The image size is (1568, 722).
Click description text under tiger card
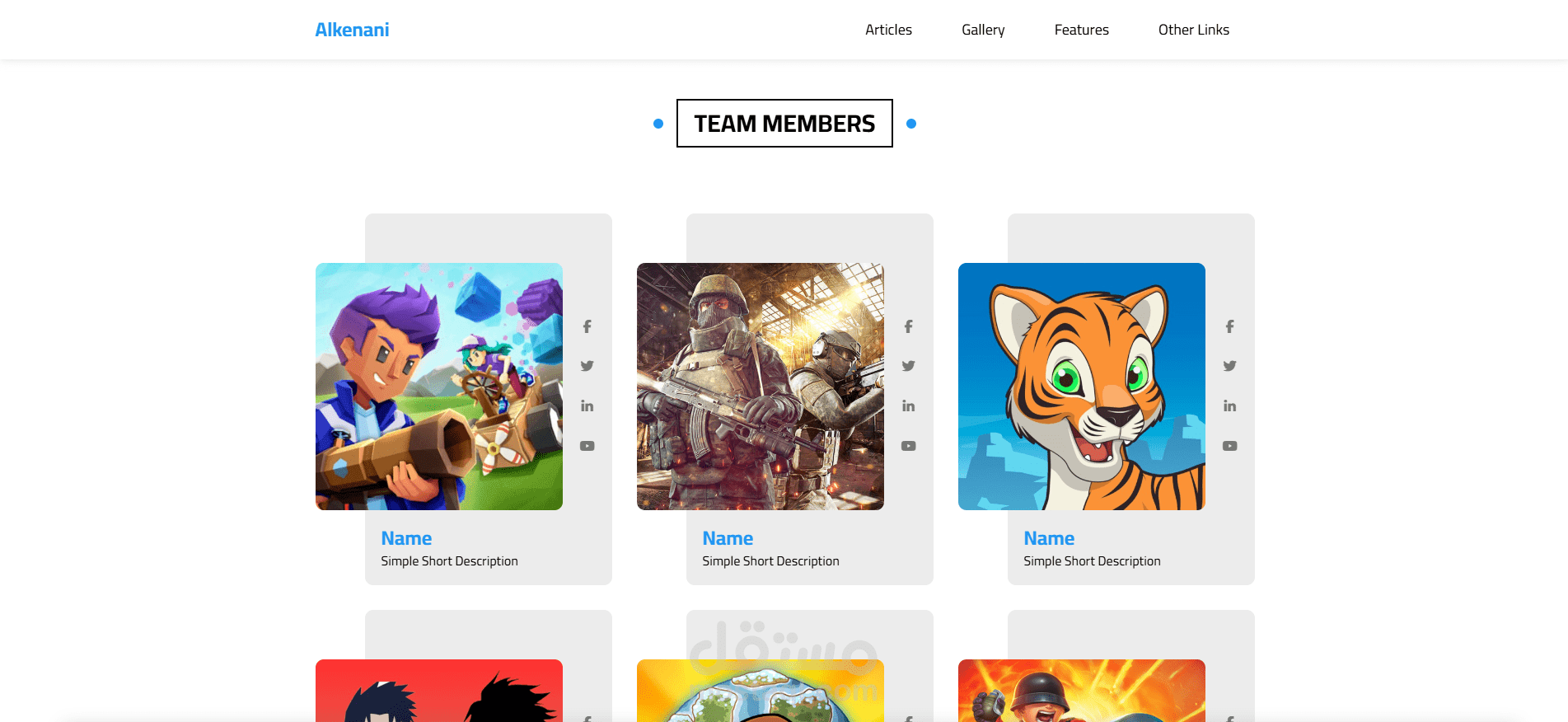(1092, 561)
